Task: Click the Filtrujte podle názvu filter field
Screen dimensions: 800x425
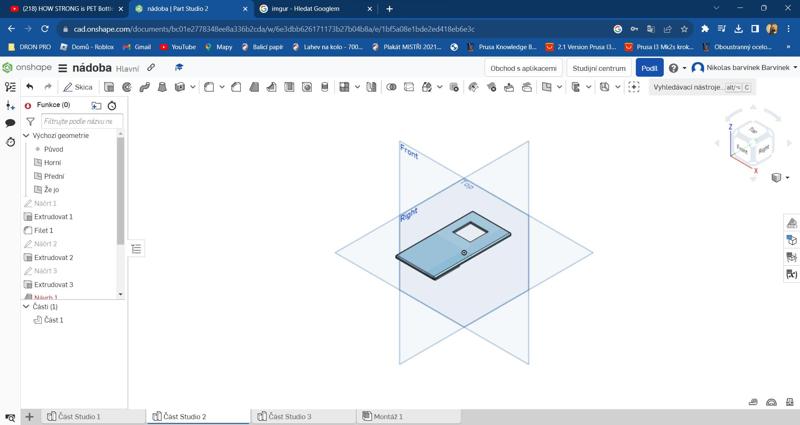Action: pos(82,121)
